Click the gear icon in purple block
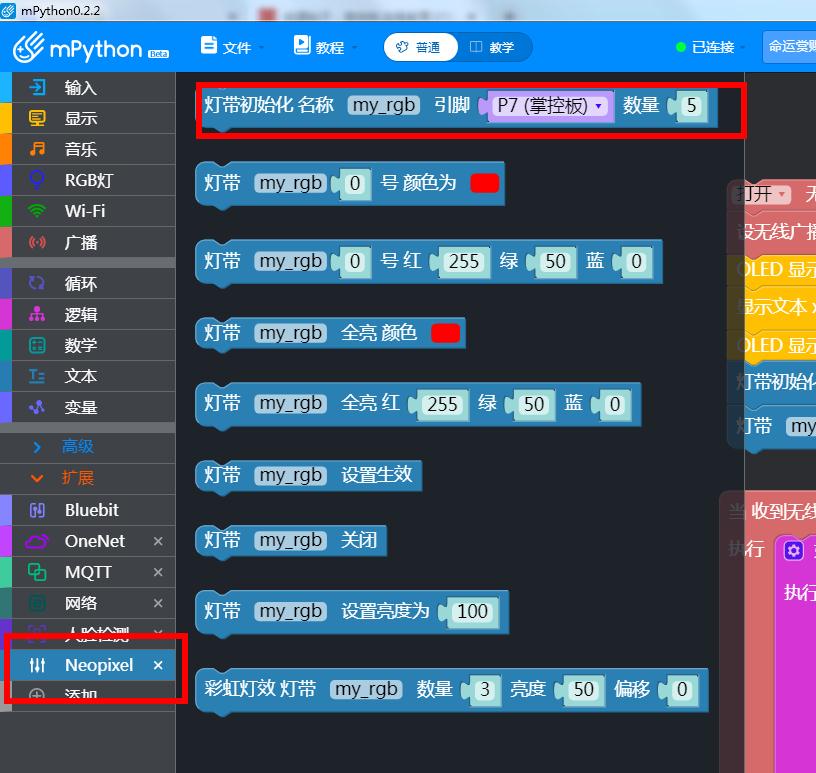 click(x=794, y=551)
